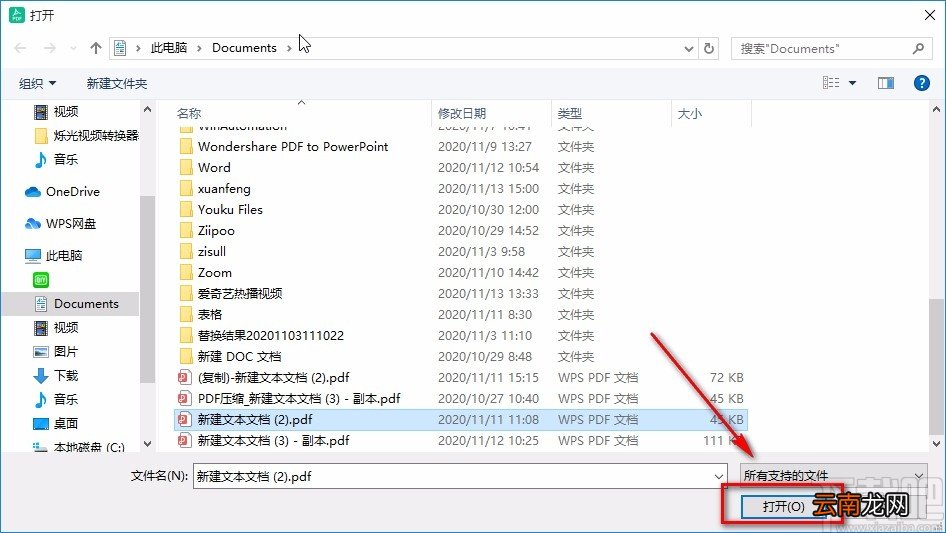This screenshot has width=946, height=533.
Task: Click the 音乐 note icon under 烁光视频转换器
Action: tap(40, 159)
